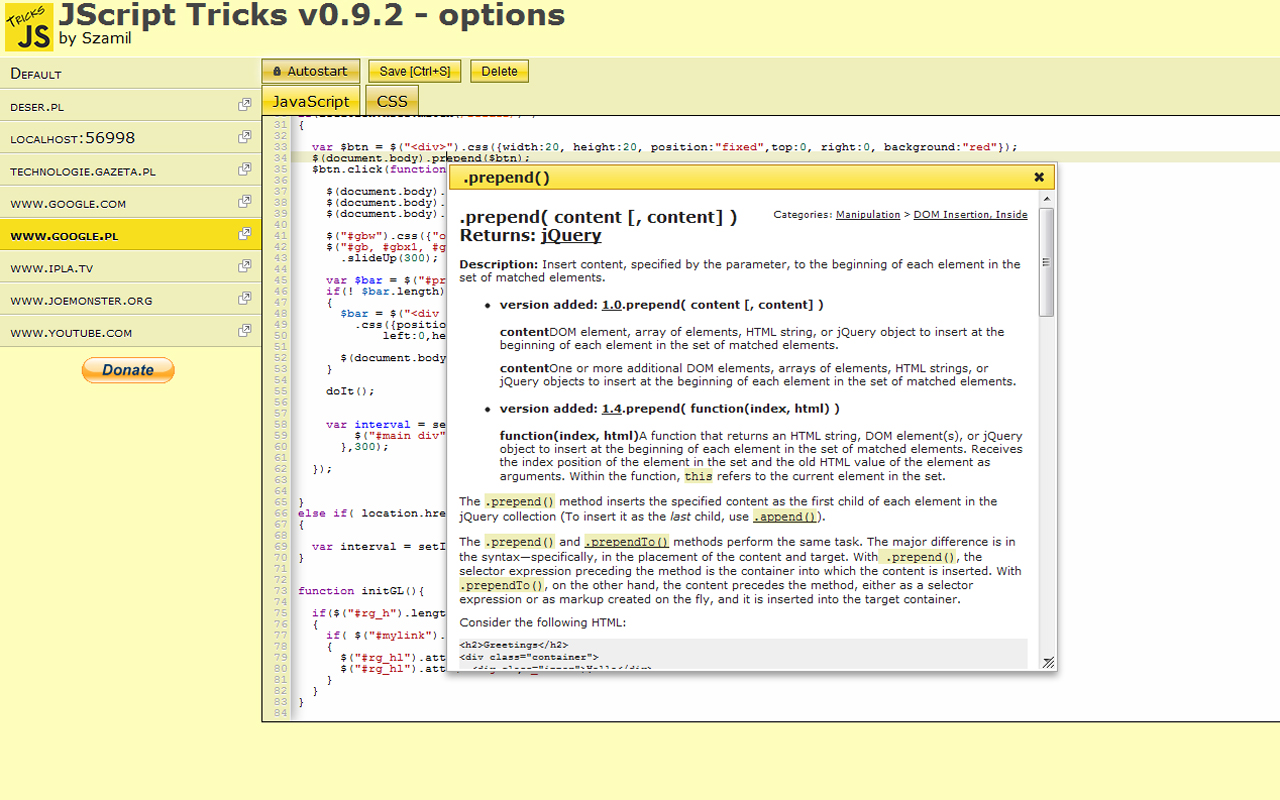The height and width of the screenshot is (800, 1280).
Task: Follow the underlined .prependTo() link
Action: [x=626, y=542]
